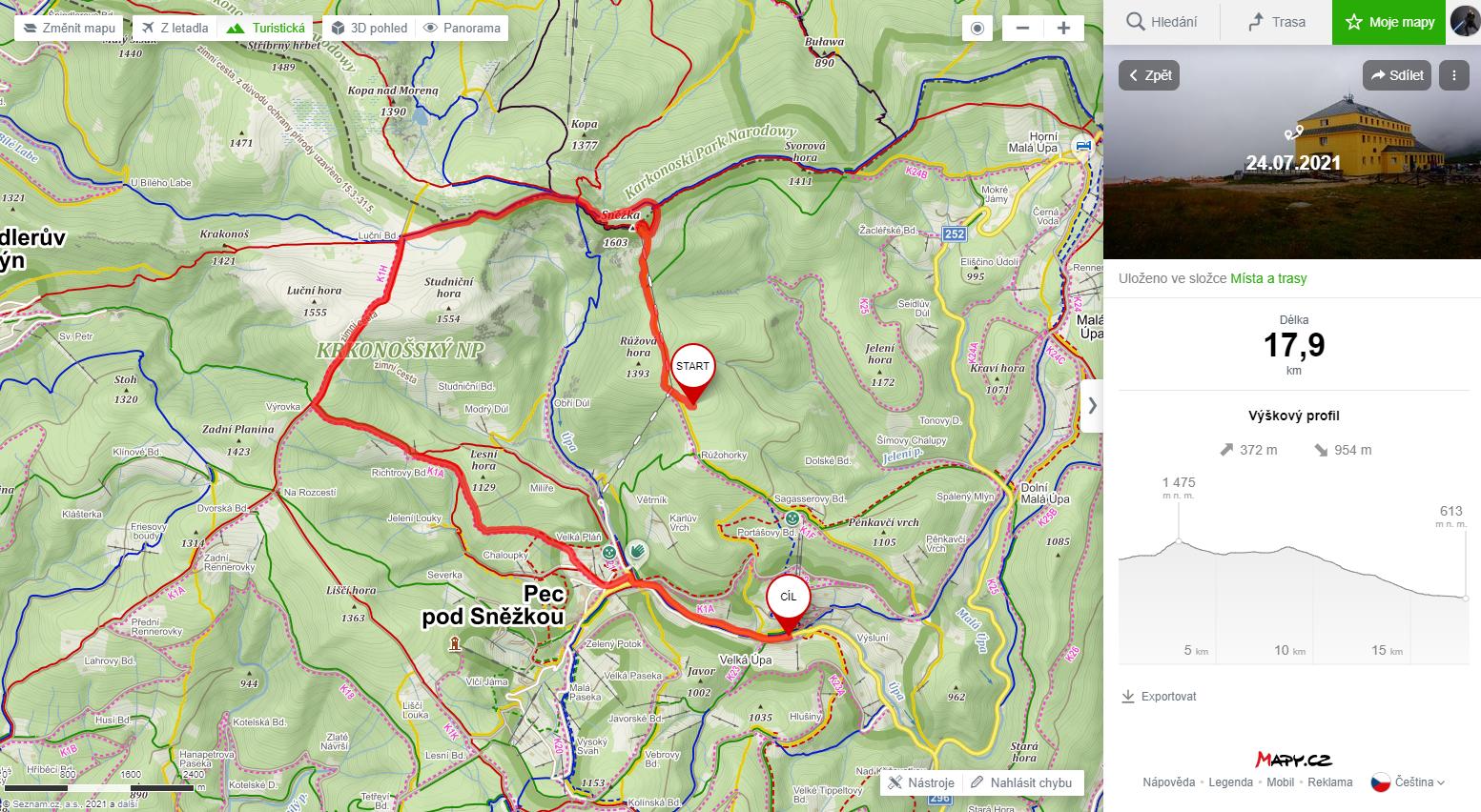Enable the 3D pohled view
The height and width of the screenshot is (812, 1481).
(370, 28)
